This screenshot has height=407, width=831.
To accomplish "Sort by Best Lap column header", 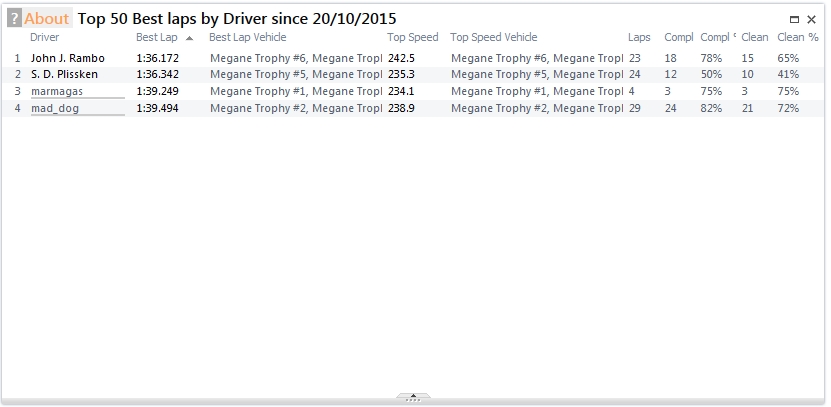I will [x=157, y=37].
